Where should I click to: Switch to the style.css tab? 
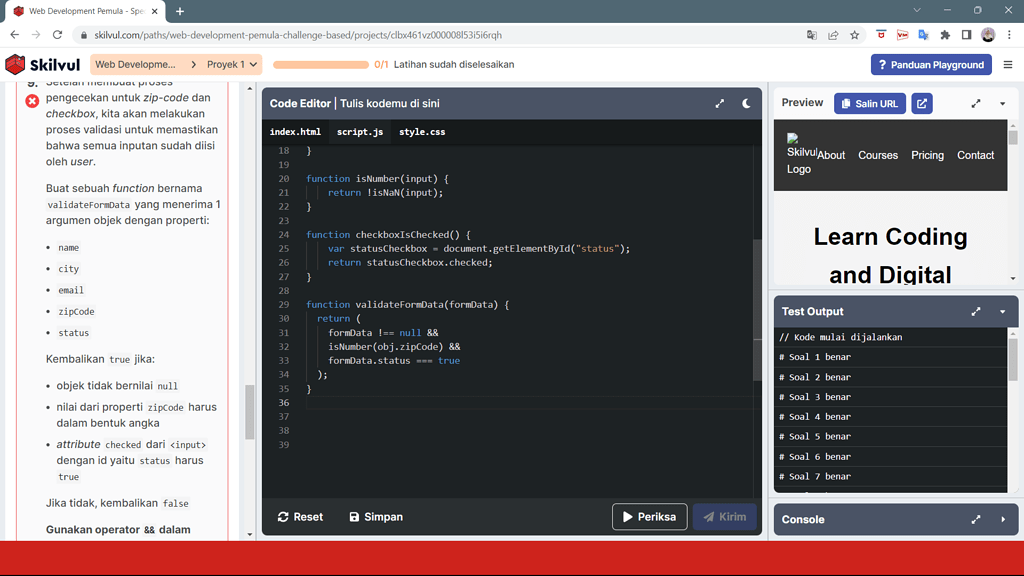422,132
